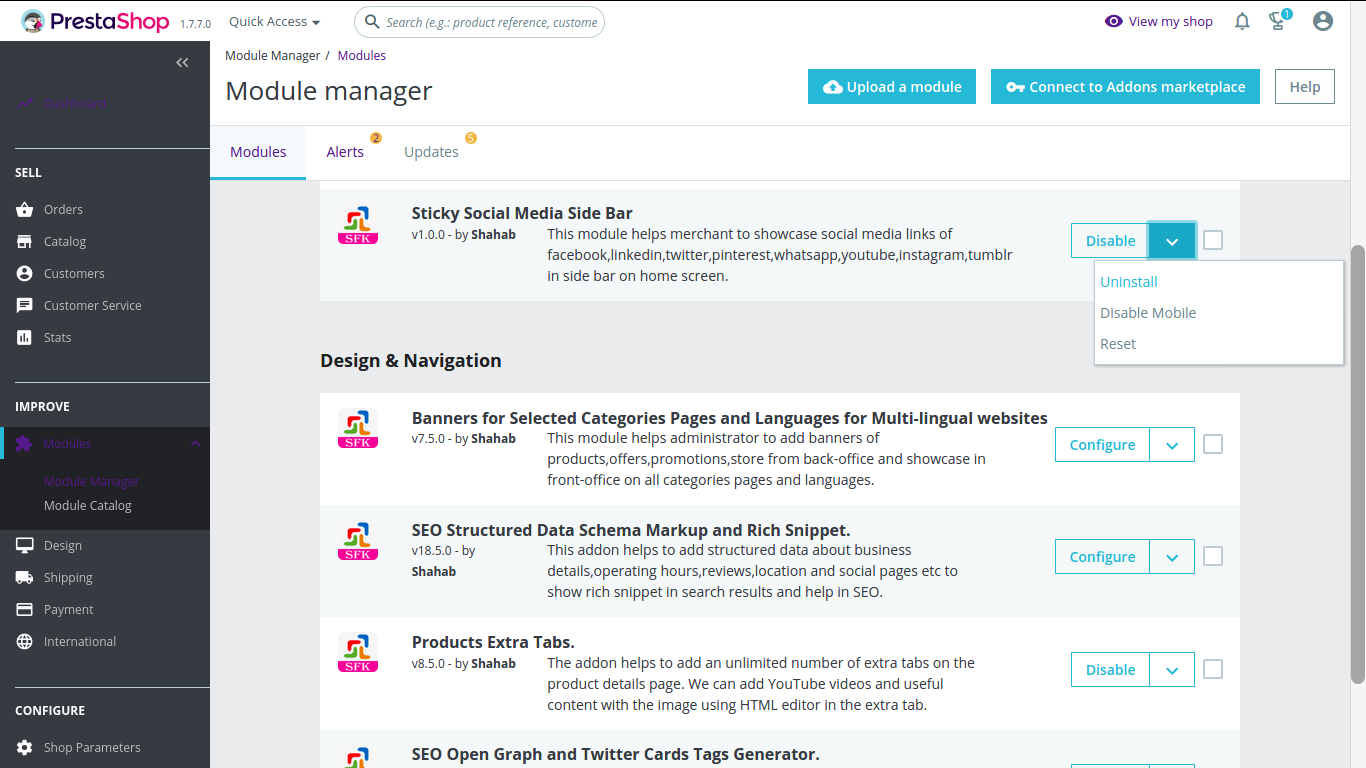This screenshot has width=1366, height=768.
Task: Open the notifications bell
Action: point(1242,21)
